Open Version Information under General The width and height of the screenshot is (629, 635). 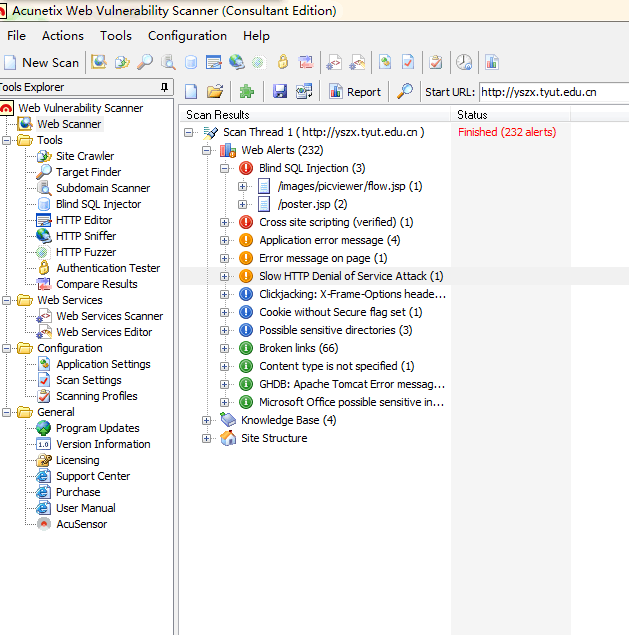pos(103,444)
